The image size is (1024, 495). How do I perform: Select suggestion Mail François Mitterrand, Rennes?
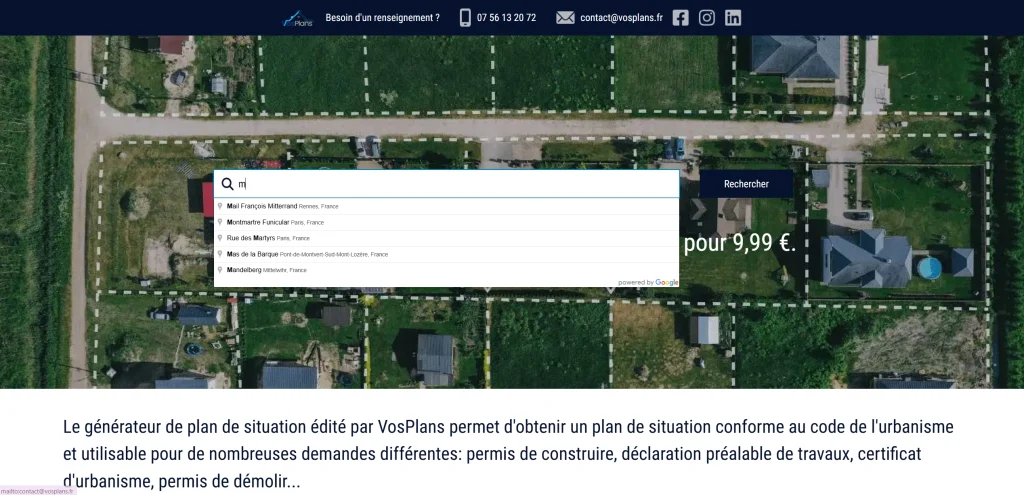(446, 206)
